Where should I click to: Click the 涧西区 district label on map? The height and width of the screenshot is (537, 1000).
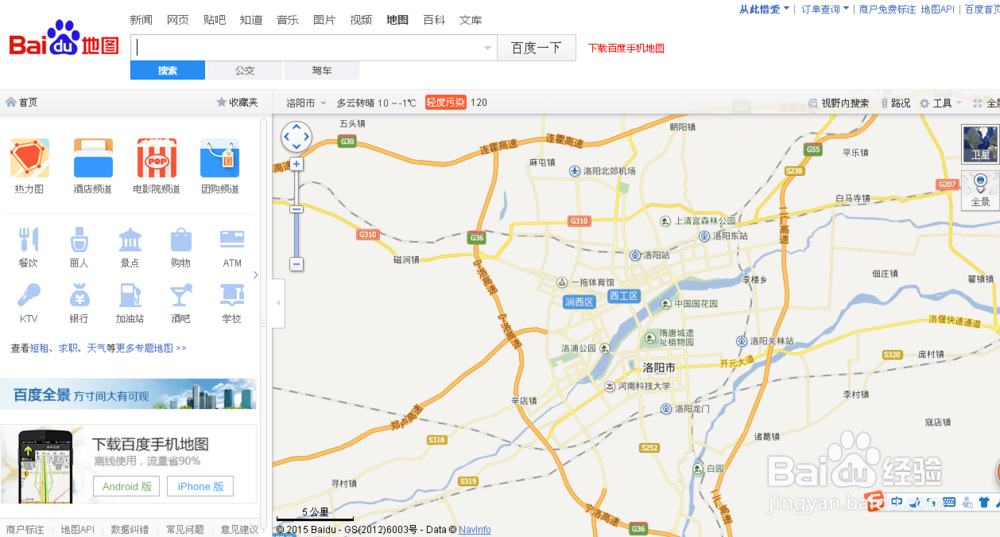pos(579,302)
